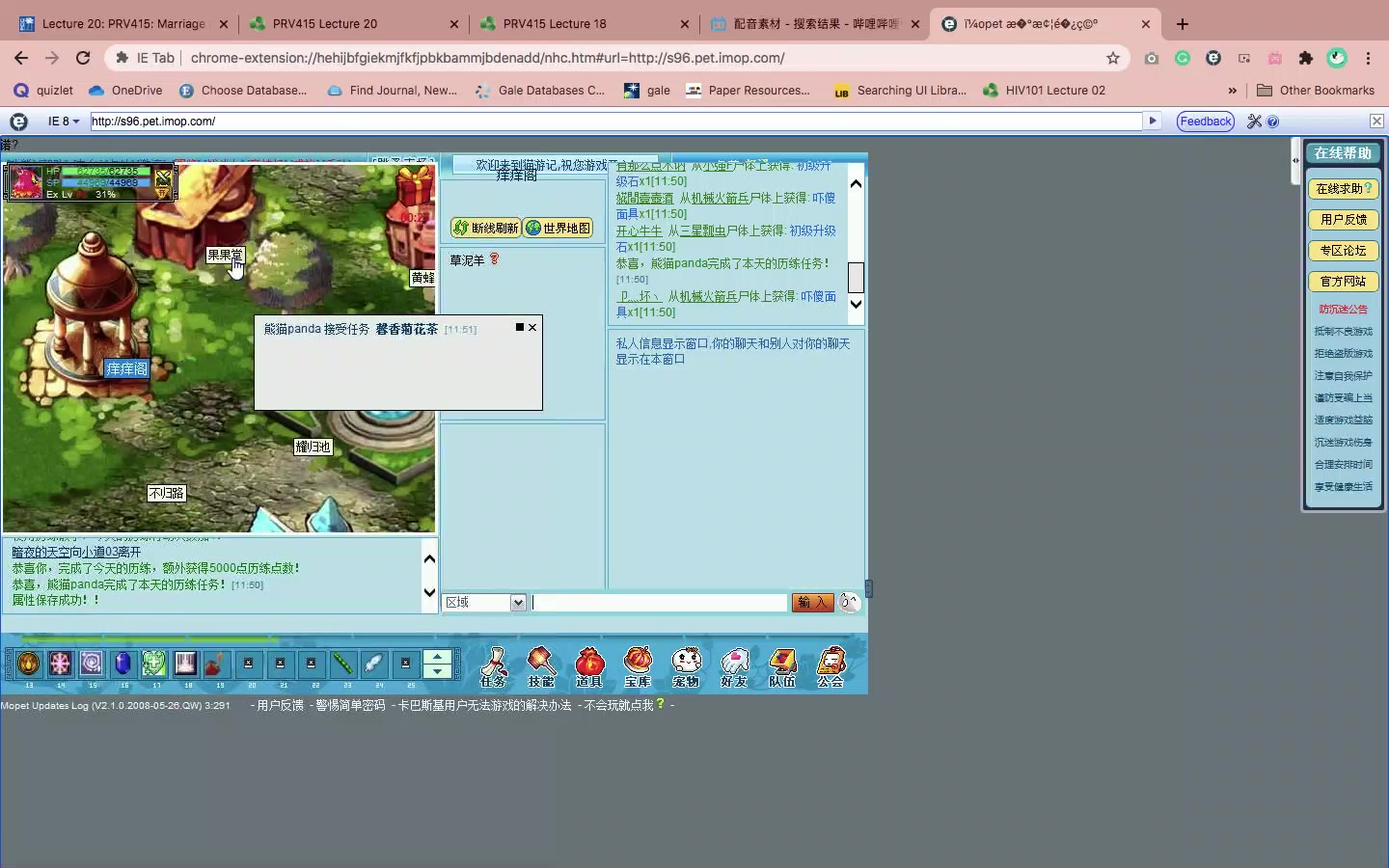
Task: Click the 用户反馈 feedback button
Action: coord(1343,220)
